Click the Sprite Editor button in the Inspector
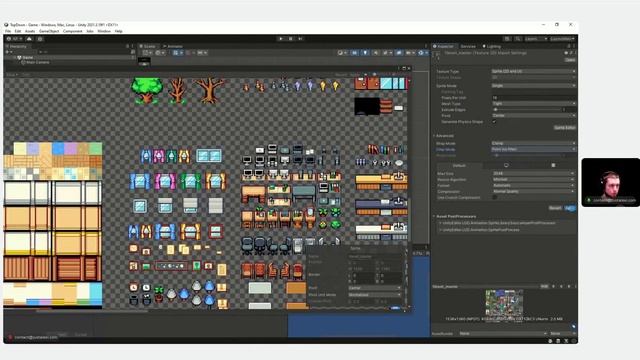 564,128
